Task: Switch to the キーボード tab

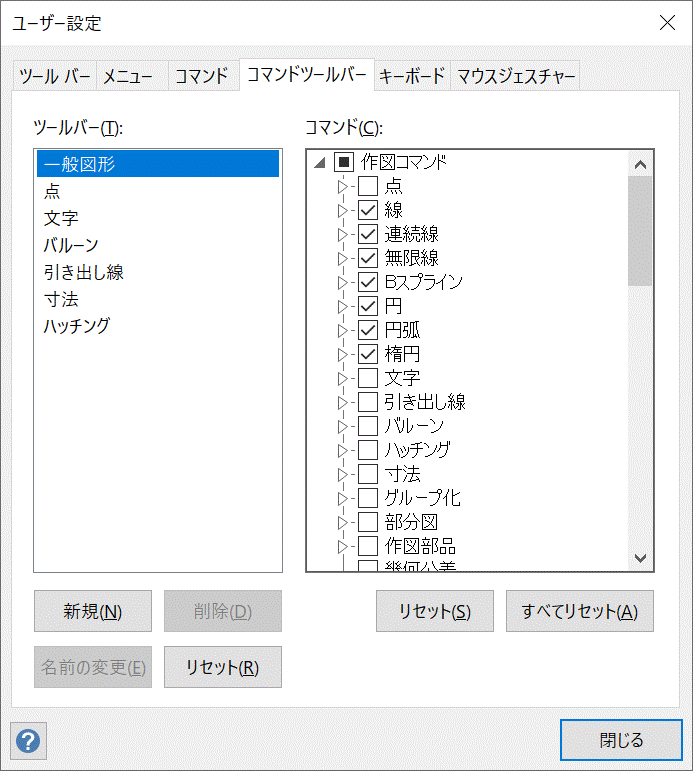Action: point(411,76)
